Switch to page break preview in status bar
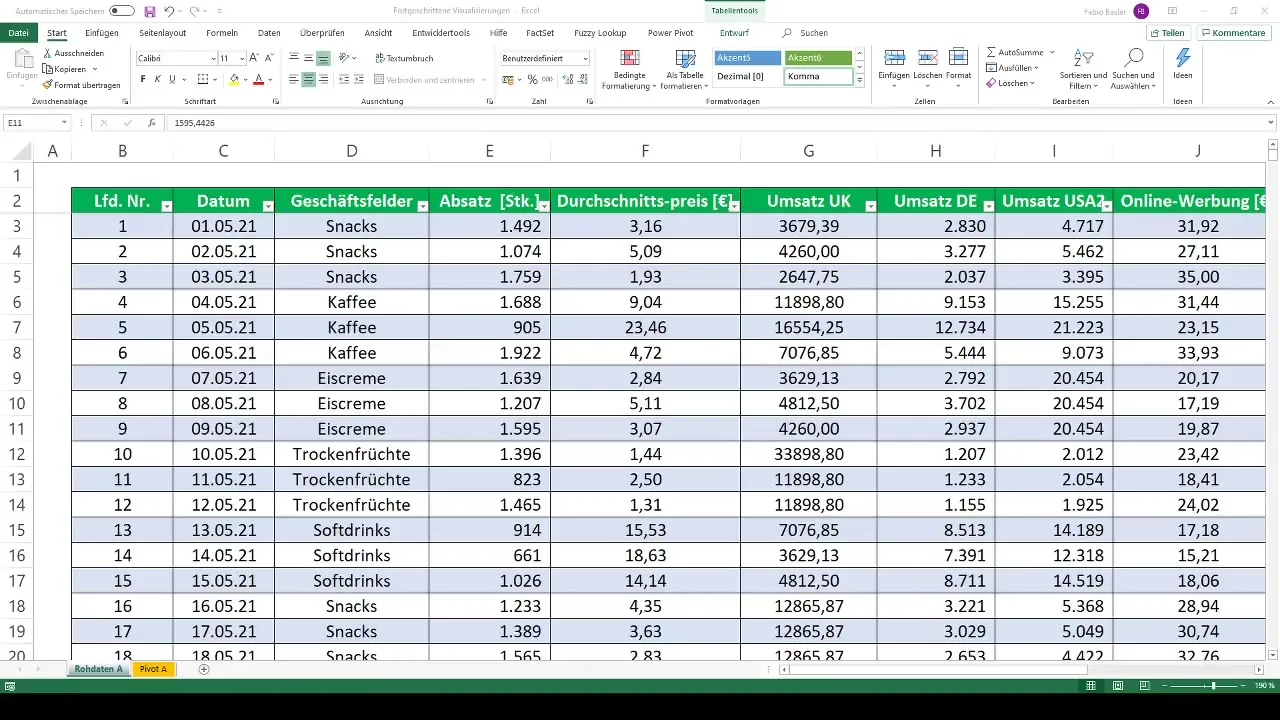Image resolution: width=1280 pixels, height=720 pixels. [1145, 686]
